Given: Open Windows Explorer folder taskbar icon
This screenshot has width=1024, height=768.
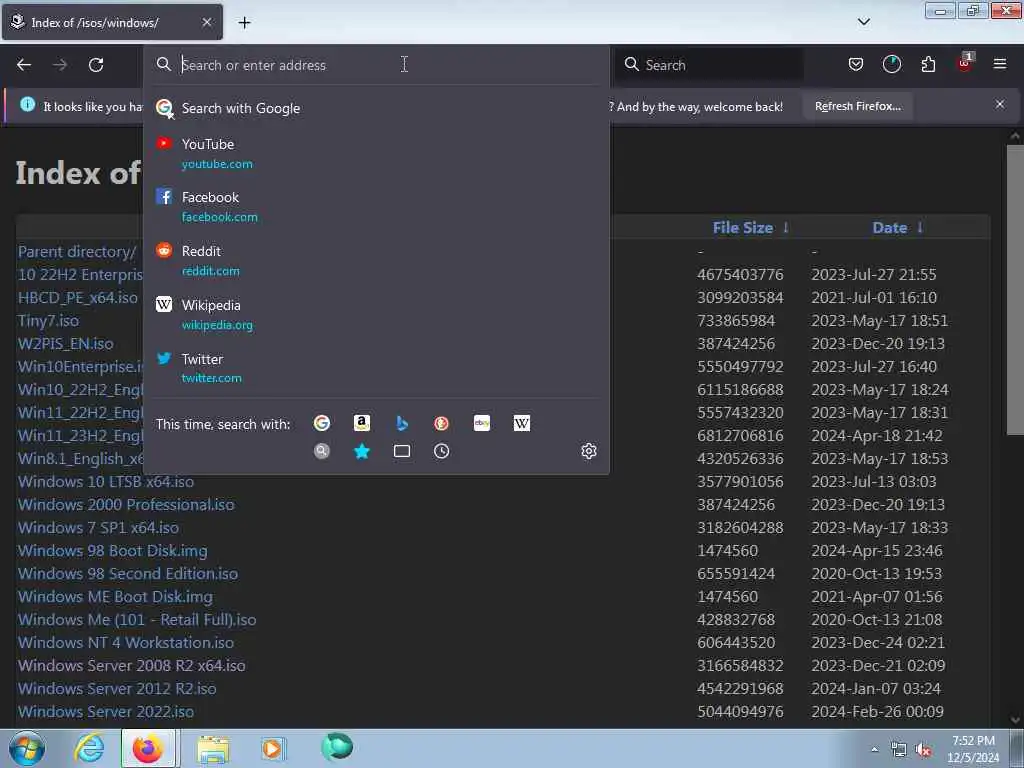Looking at the screenshot, I should coord(213,749).
